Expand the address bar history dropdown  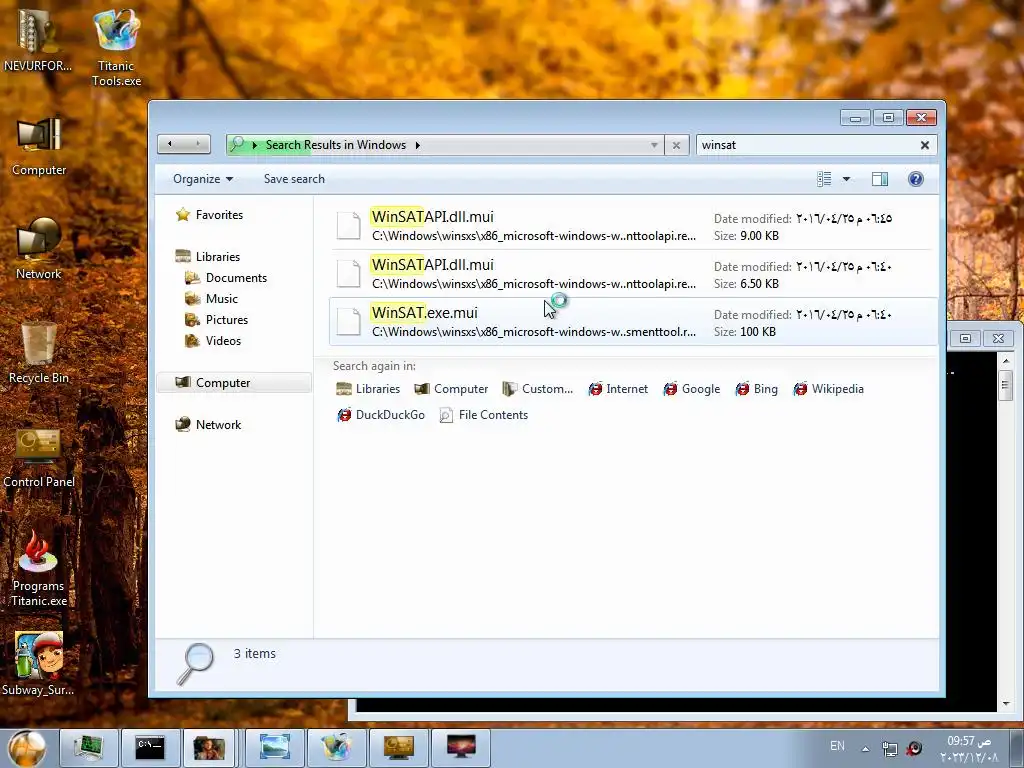click(654, 145)
